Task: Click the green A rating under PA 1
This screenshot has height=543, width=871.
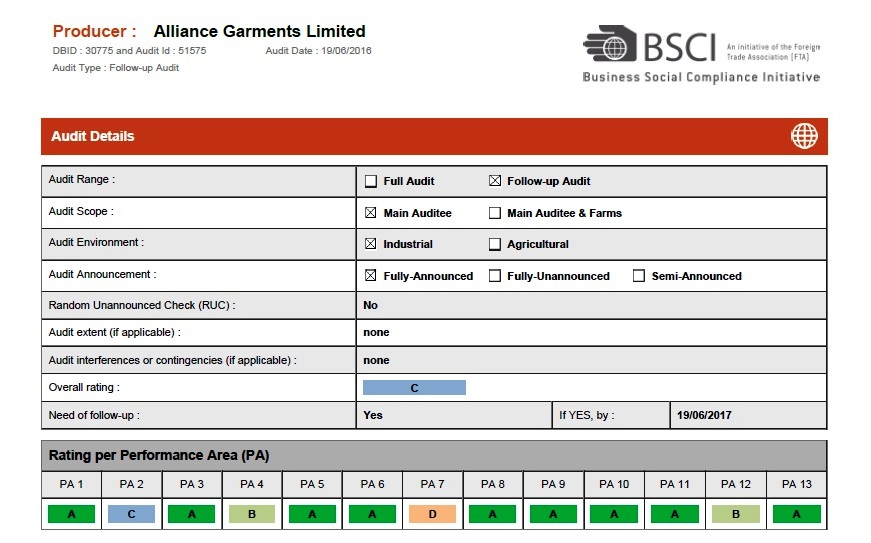Action: (x=71, y=514)
